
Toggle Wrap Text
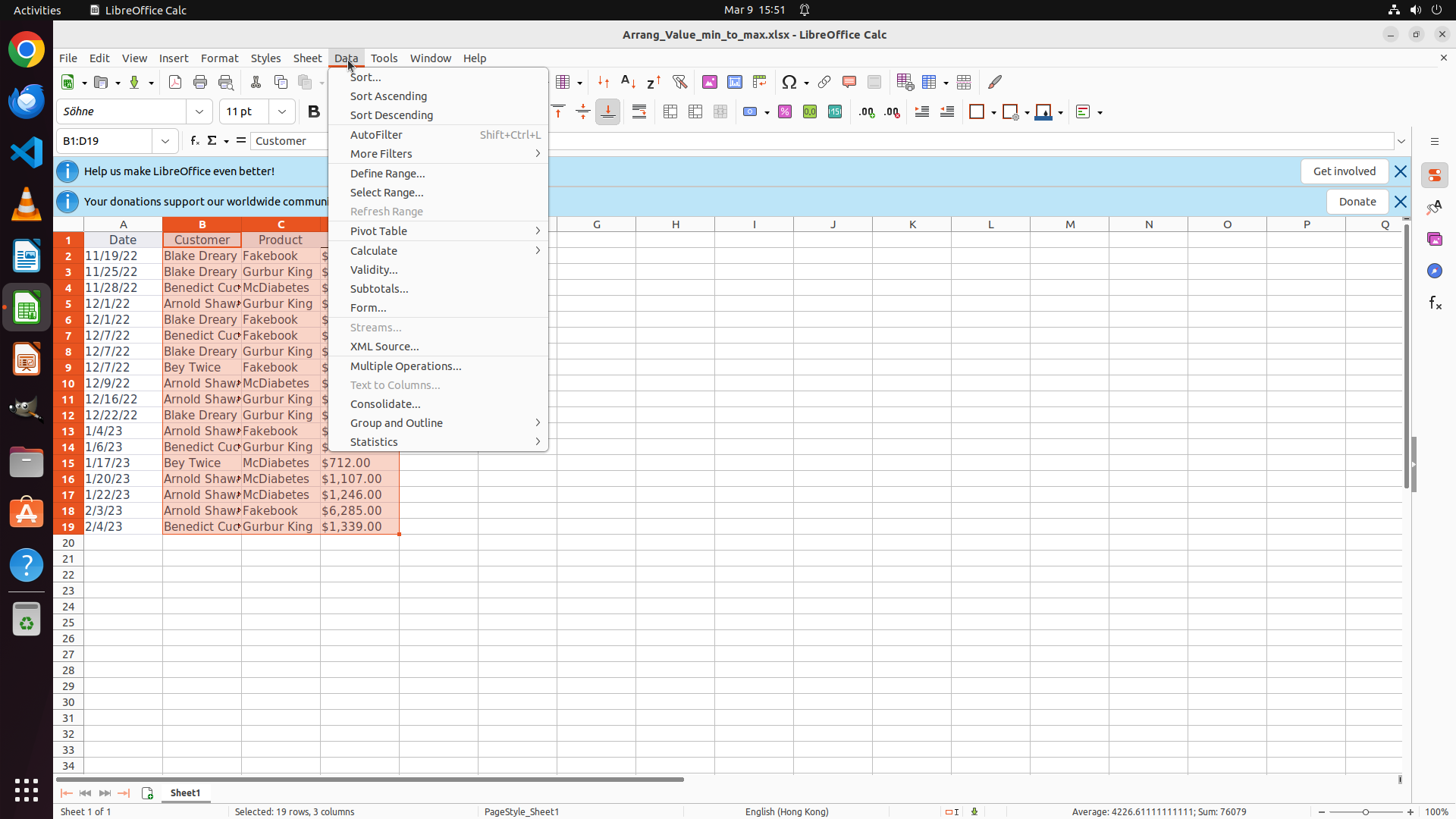[639, 112]
